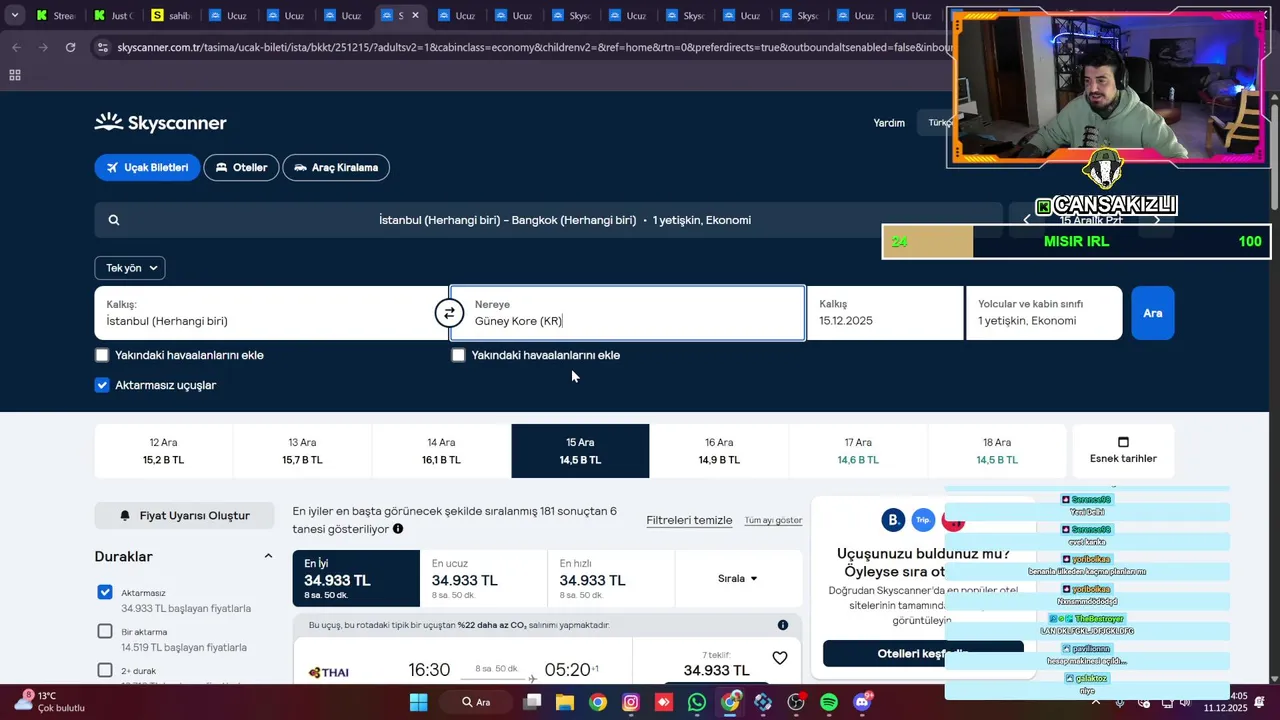Click the taskbar Ara search box
The height and width of the screenshot is (720, 1280).
(482, 702)
